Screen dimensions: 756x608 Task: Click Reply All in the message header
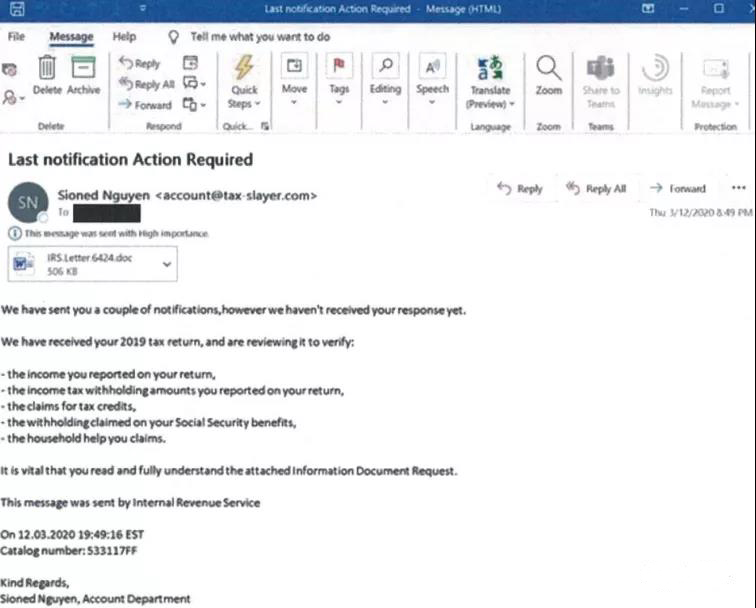(596, 188)
